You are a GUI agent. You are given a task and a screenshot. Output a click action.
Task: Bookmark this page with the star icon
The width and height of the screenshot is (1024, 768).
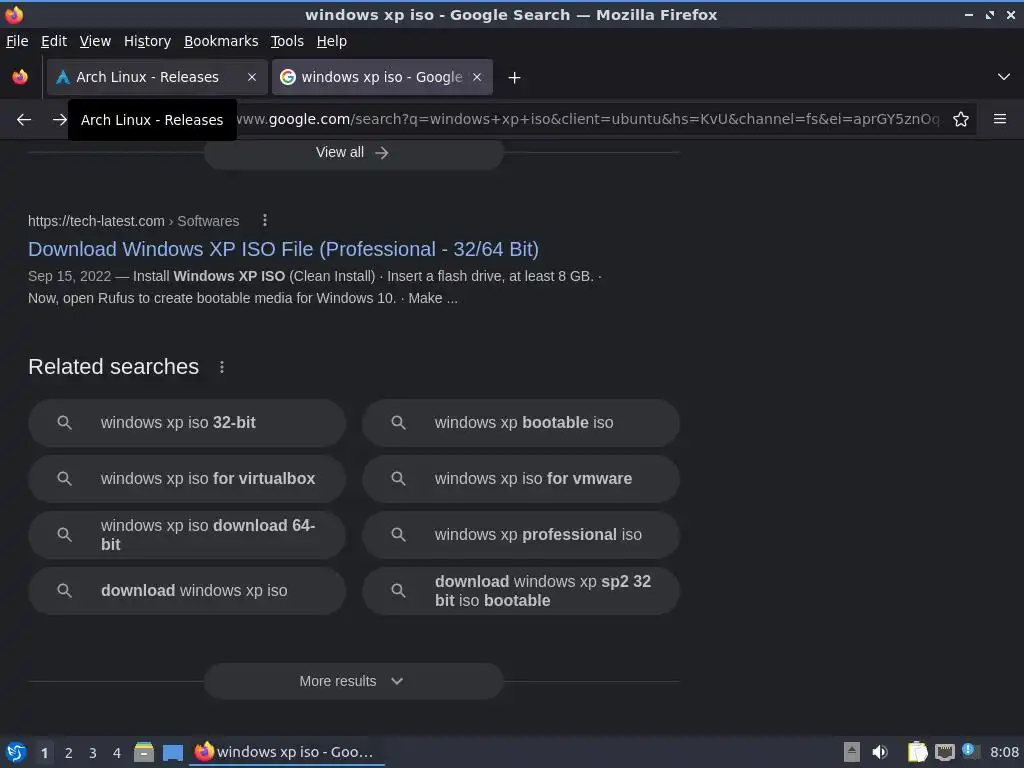pyautogui.click(x=960, y=119)
